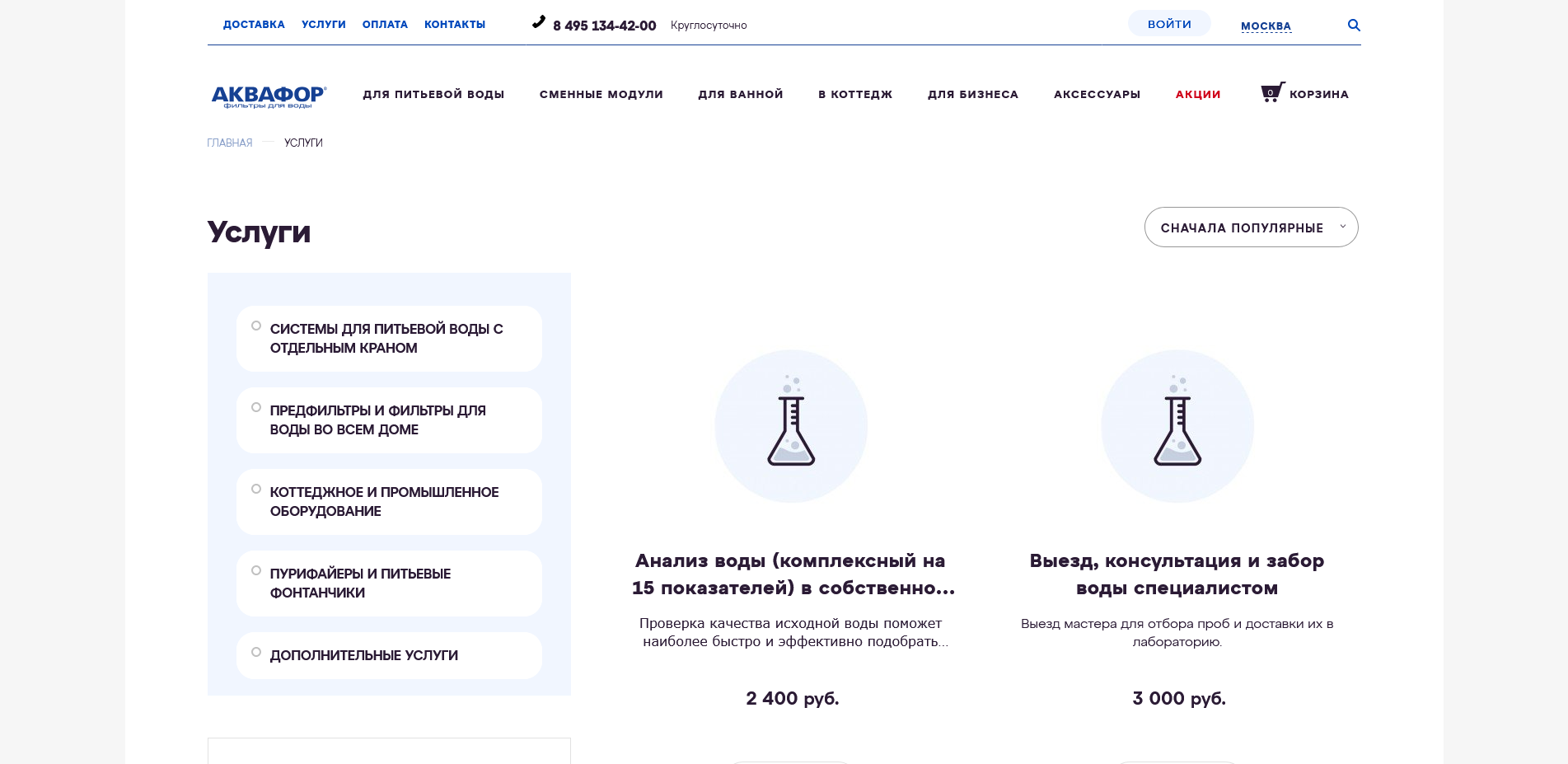This screenshot has width=1568, height=764.
Task: Click flask image for Выезд, консультация service
Action: pyautogui.click(x=1177, y=426)
